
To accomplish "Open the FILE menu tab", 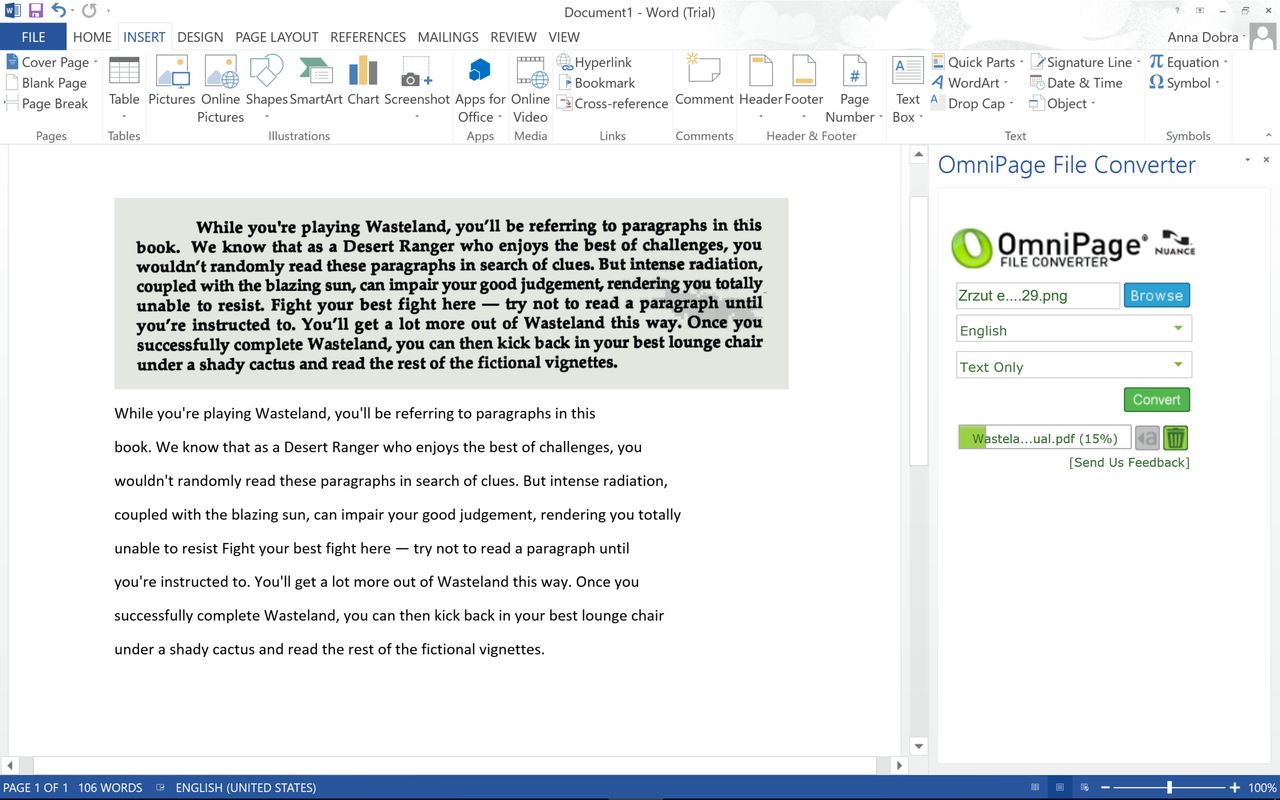I will (x=33, y=37).
